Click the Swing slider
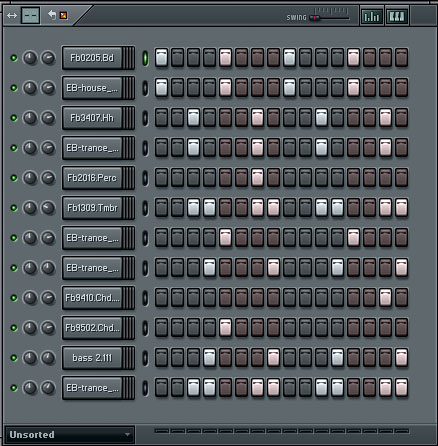Screen dimensions: 438x446 tap(329, 18)
